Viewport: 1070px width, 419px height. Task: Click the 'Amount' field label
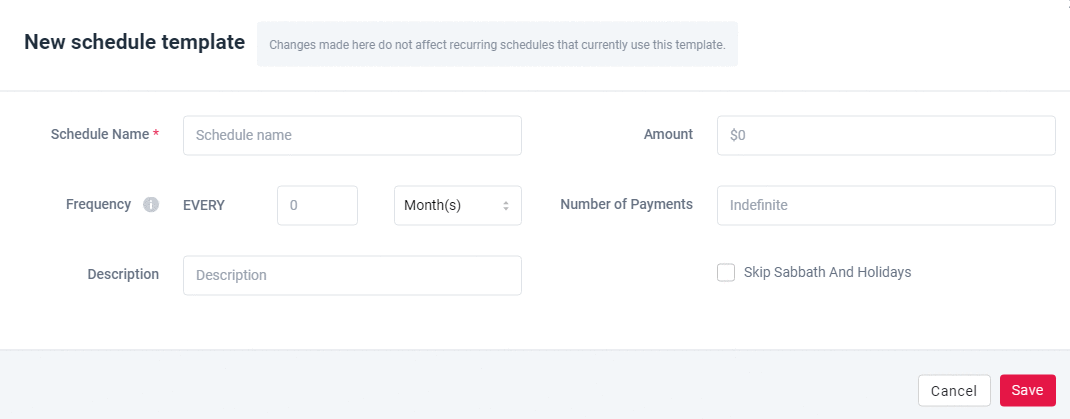(668, 134)
